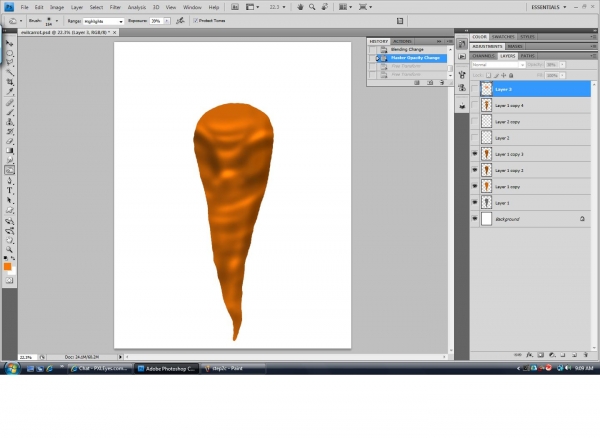Select the Path Selection tool
This screenshot has width=600, height=438.
(x=10, y=200)
